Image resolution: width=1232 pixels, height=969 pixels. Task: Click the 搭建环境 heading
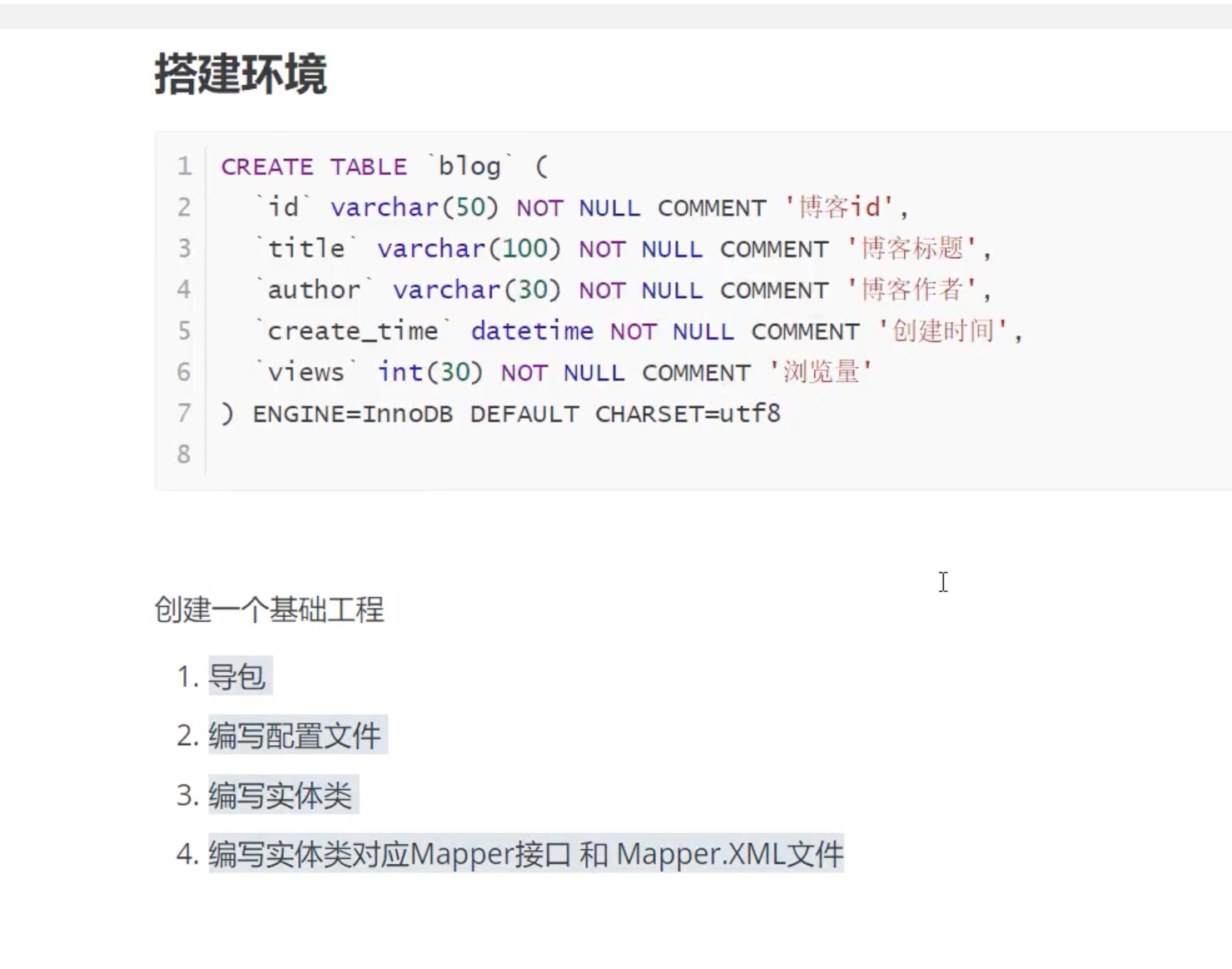[241, 75]
